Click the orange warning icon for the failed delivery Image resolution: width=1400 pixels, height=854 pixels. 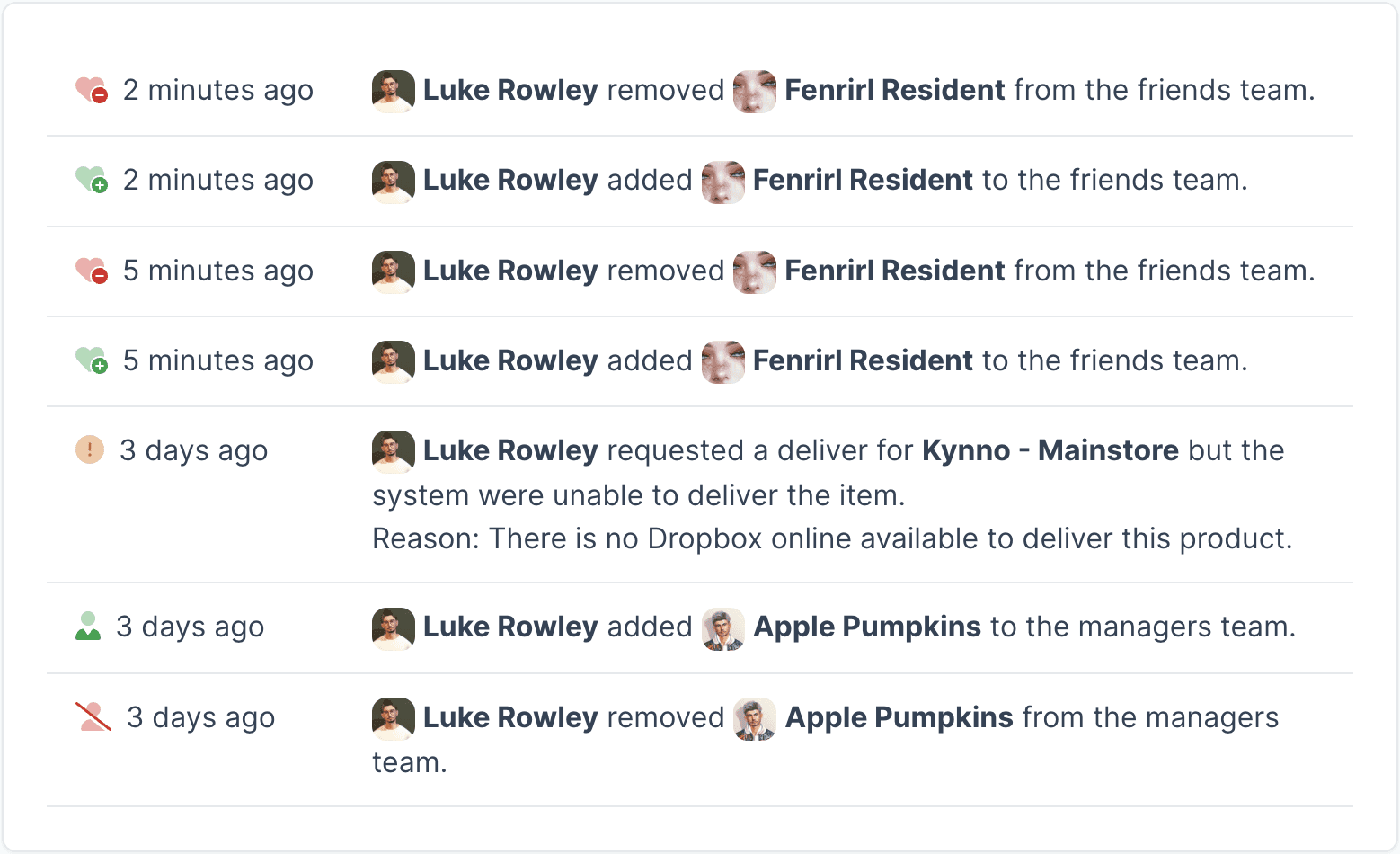90,449
